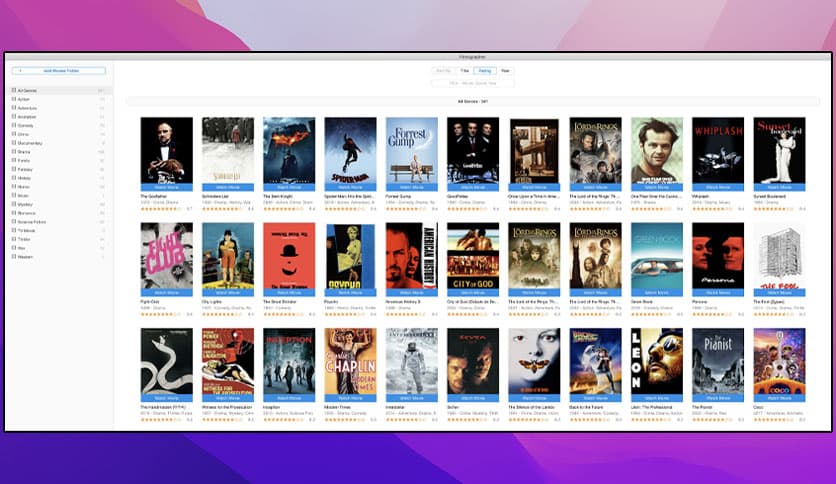Sort the library by Year
Screen dimensions: 836x484
pos(505,70)
